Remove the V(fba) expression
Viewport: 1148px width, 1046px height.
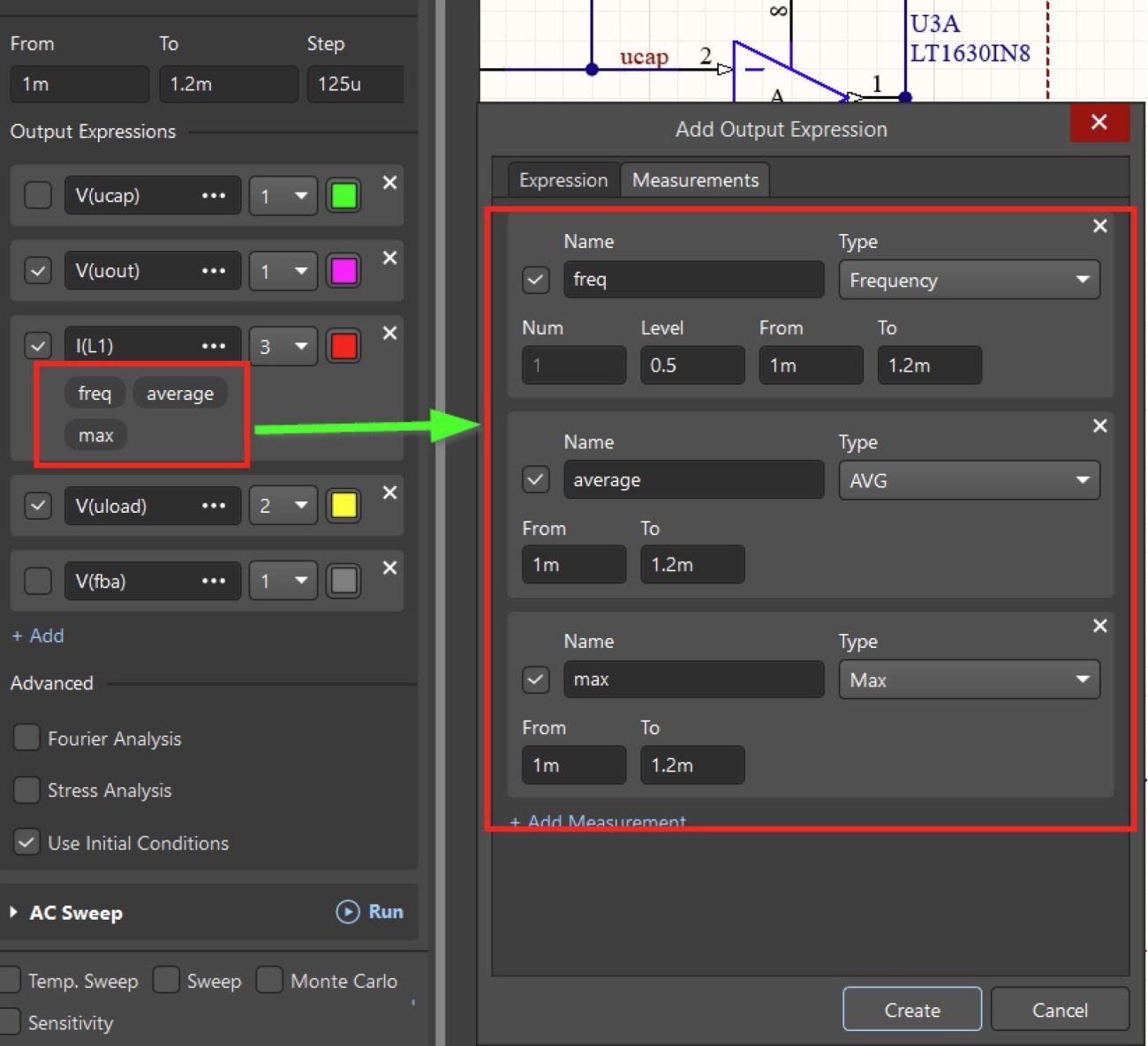click(x=389, y=568)
